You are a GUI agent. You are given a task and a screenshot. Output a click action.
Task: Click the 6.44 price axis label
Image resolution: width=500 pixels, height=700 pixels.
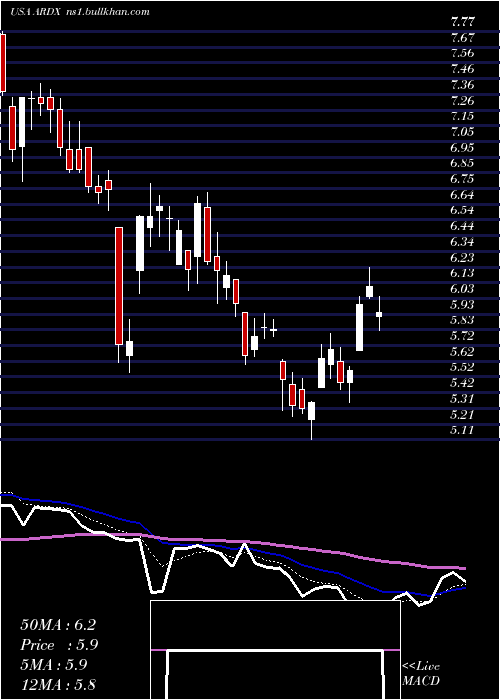pyautogui.click(x=462, y=226)
